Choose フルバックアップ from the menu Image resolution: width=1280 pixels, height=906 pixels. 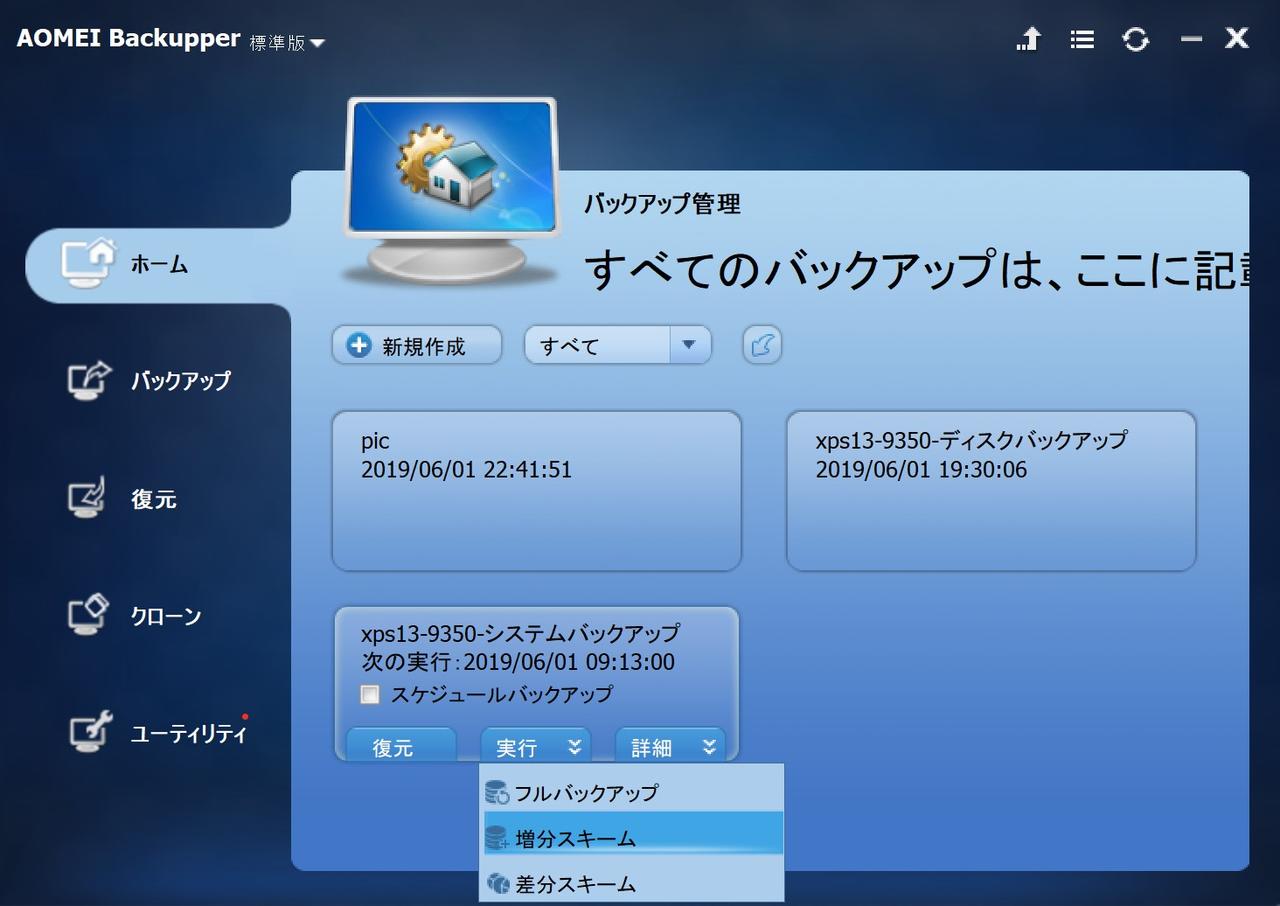632,792
